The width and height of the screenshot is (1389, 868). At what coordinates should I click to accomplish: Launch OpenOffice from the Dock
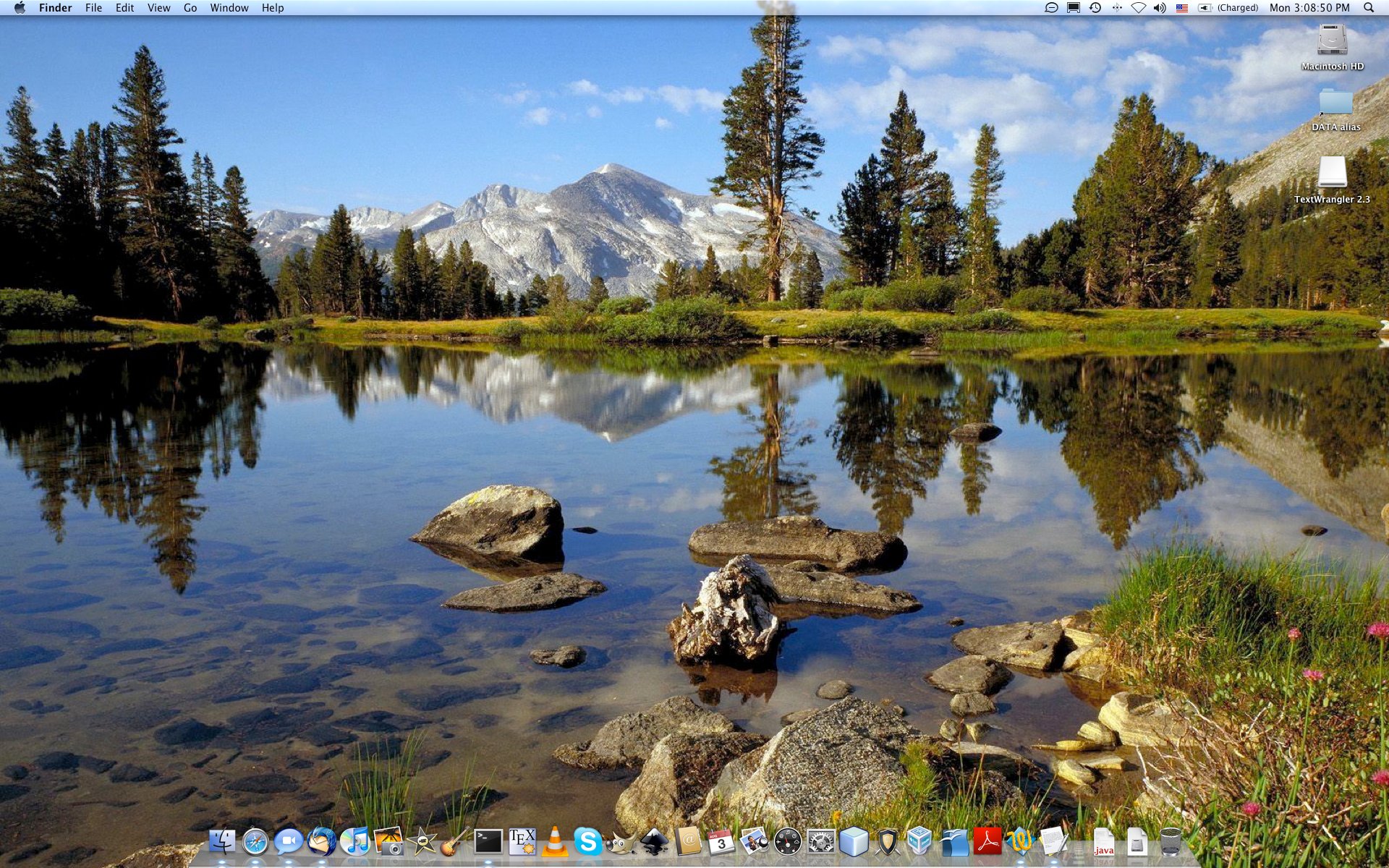point(954,842)
